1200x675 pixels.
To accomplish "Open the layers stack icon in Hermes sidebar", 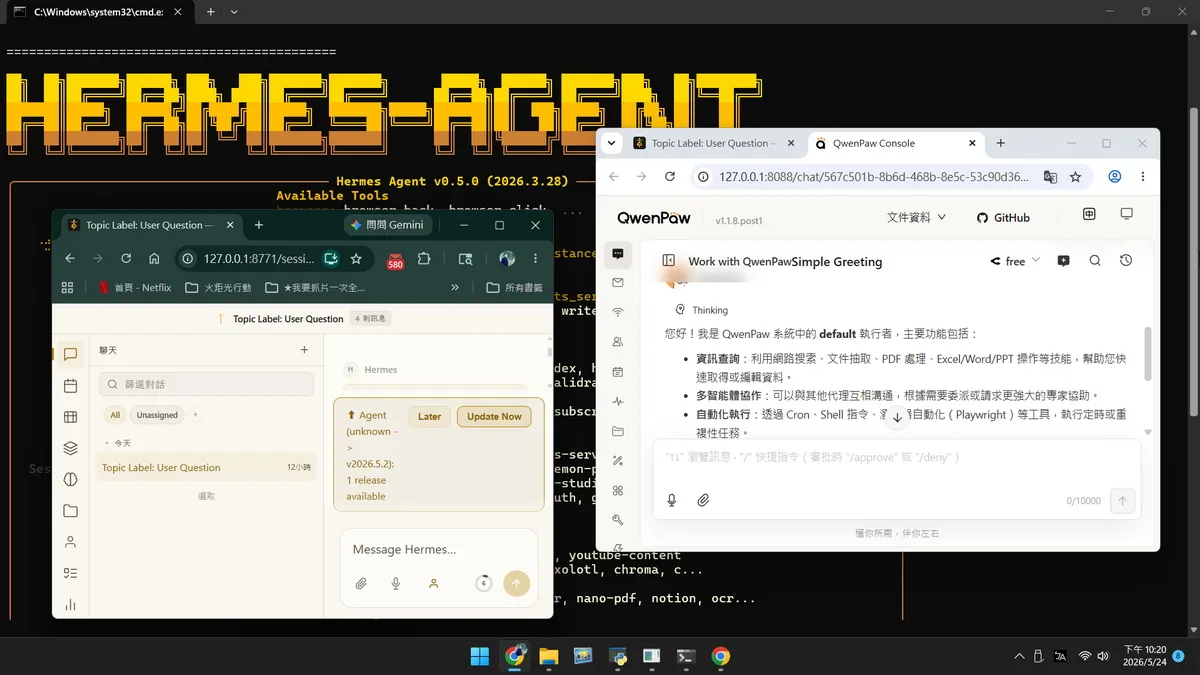I will (70, 448).
